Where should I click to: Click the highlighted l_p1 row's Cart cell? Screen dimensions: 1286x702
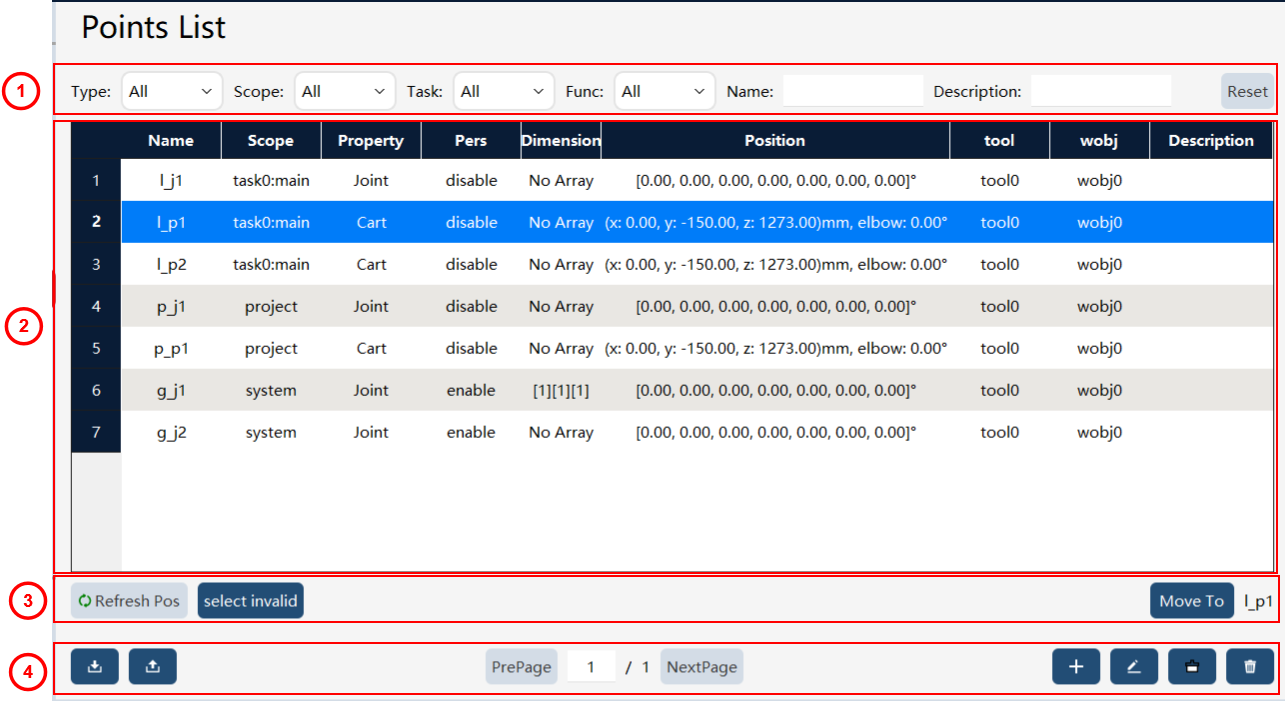coord(371,223)
